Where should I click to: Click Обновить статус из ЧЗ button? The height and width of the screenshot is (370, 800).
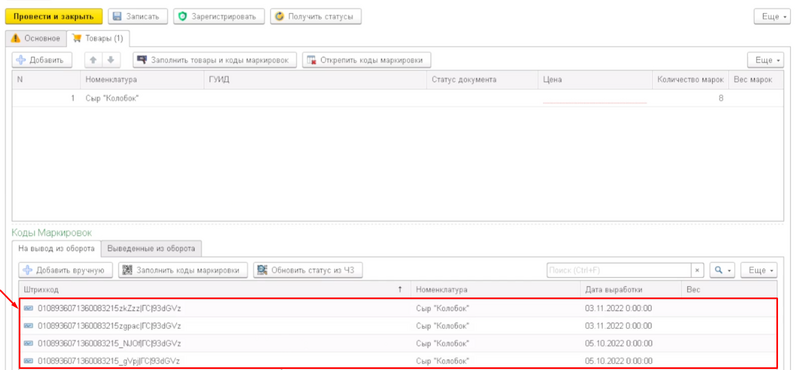point(308,270)
